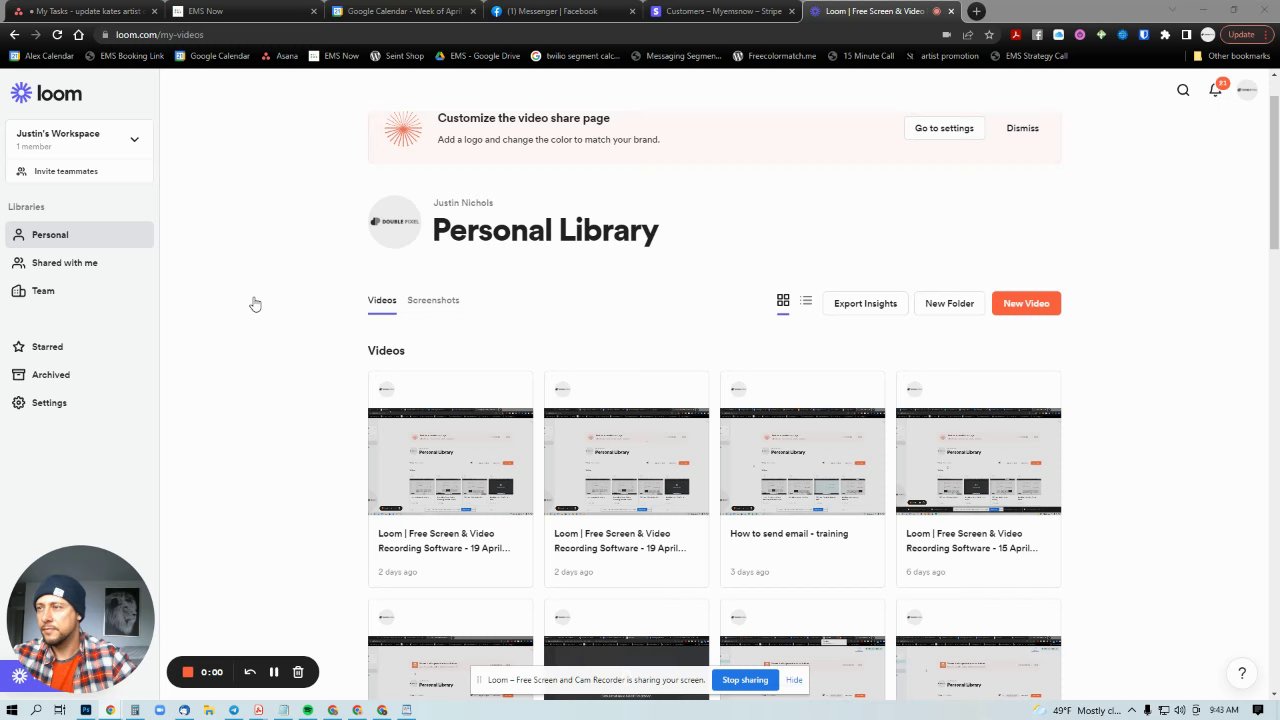Open the account avatar menu

pos(1247,90)
